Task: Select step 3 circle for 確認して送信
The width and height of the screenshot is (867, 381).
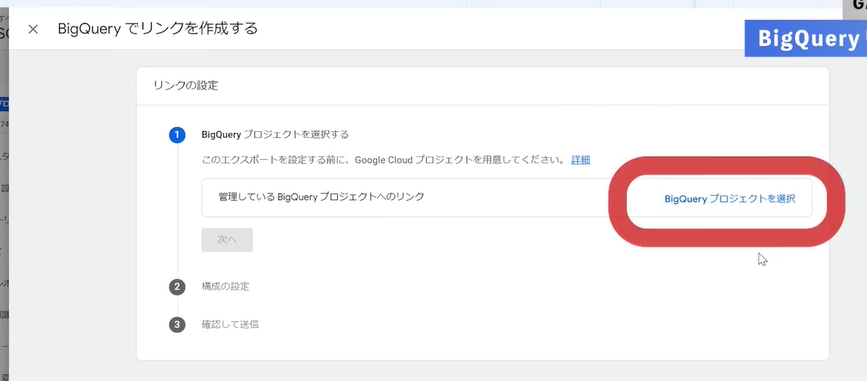Action: 177,325
